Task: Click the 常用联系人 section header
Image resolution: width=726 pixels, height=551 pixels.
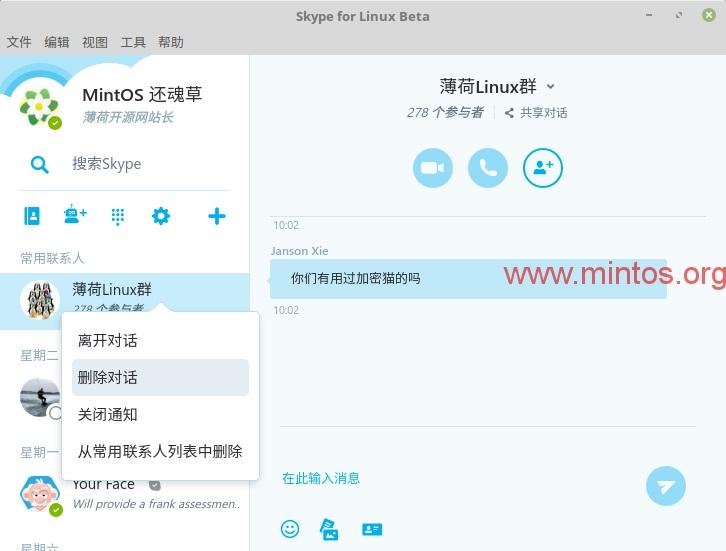Action: coord(52,258)
